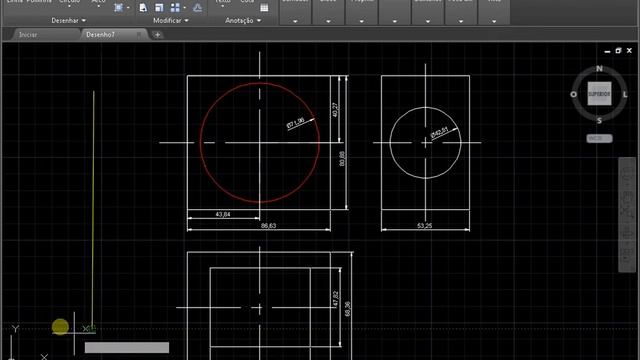Switch to the Iniciar tab

pos(28,35)
